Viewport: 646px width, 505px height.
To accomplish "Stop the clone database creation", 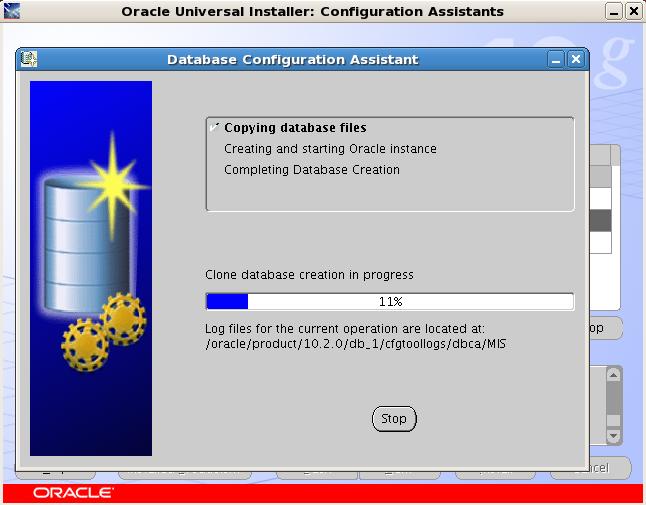I will pyautogui.click(x=394, y=419).
